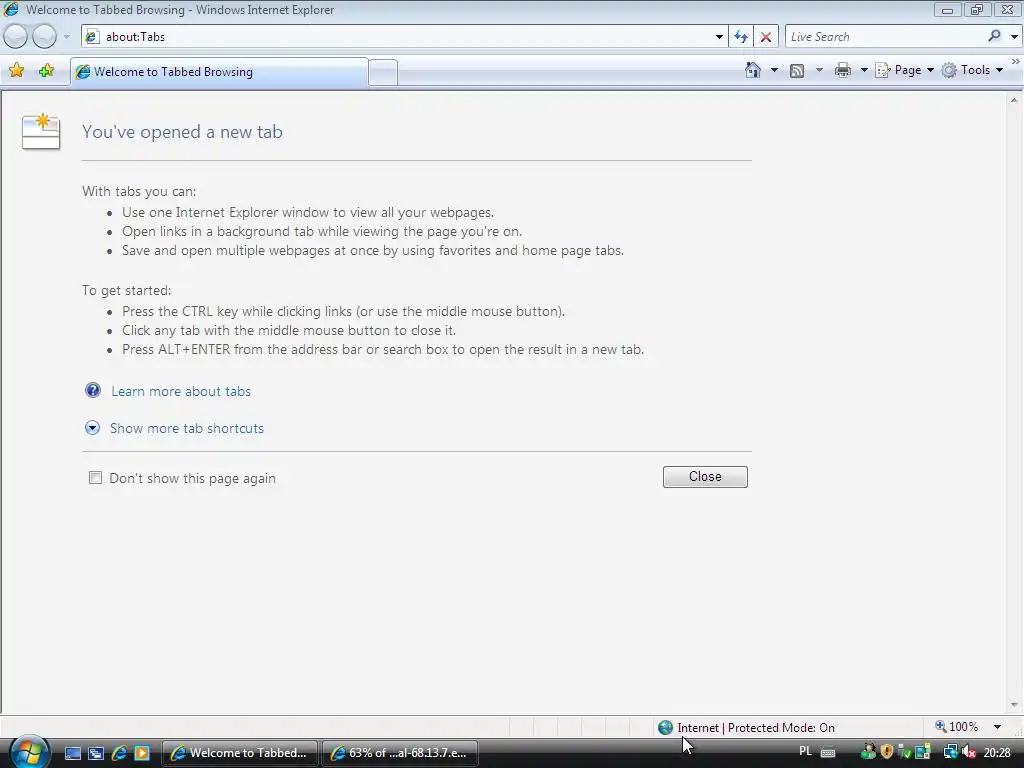Image resolution: width=1024 pixels, height=768 pixels.
Task: Open the Tools menu
Action: click(972, 70)
